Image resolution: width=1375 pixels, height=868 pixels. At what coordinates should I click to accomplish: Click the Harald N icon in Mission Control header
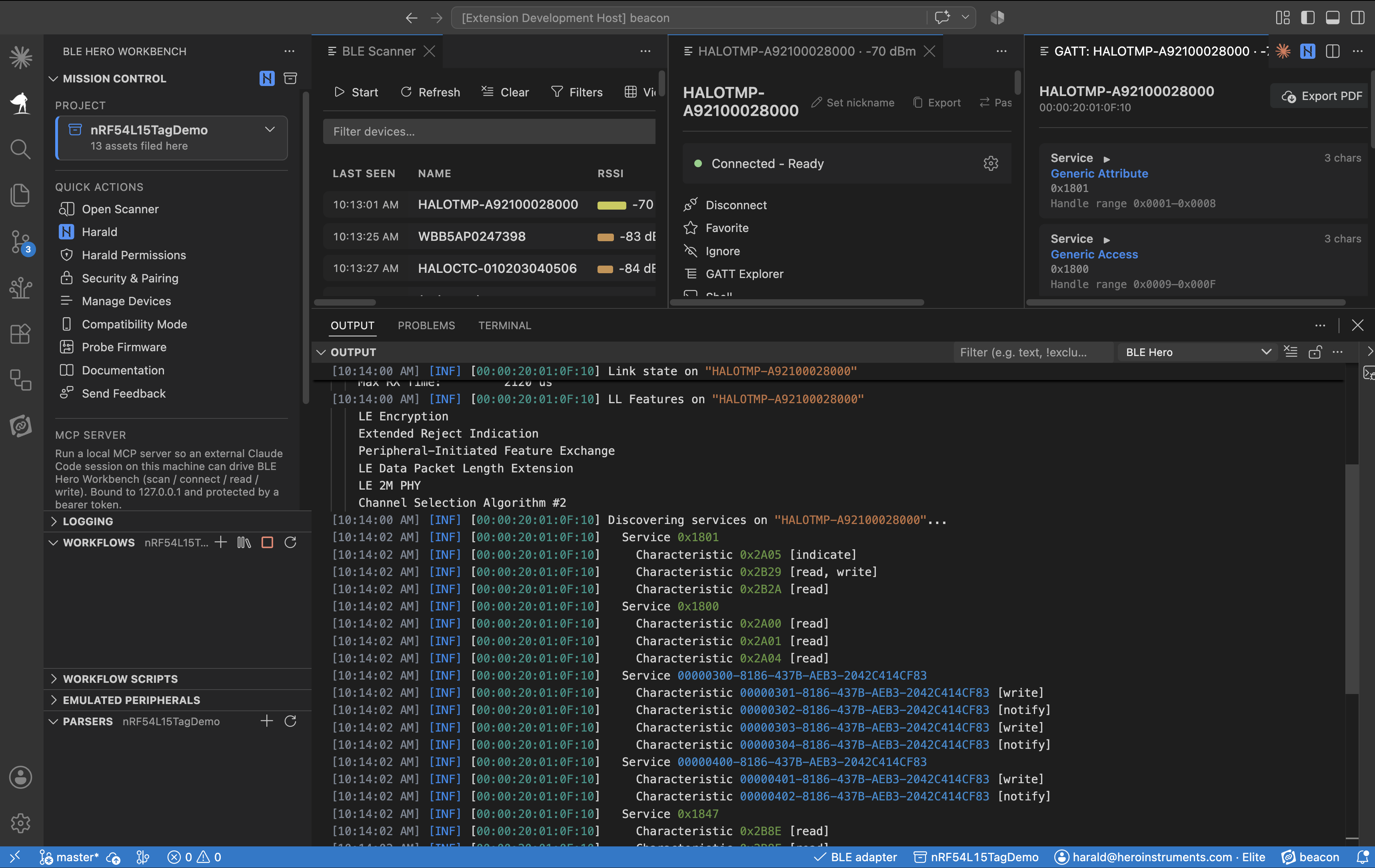267,78
